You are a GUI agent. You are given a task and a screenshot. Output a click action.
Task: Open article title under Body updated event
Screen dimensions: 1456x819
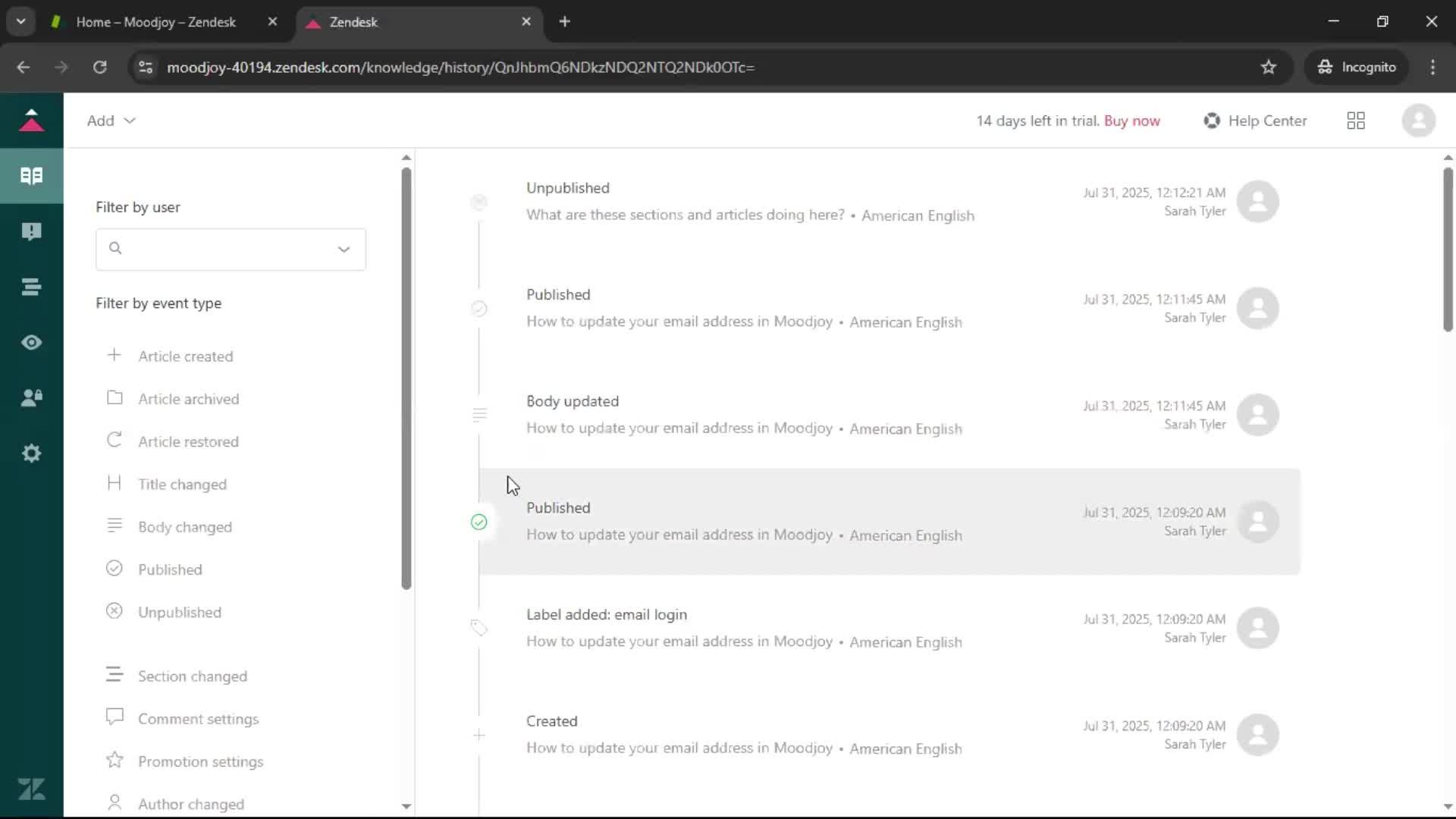[x=679, y=428]
